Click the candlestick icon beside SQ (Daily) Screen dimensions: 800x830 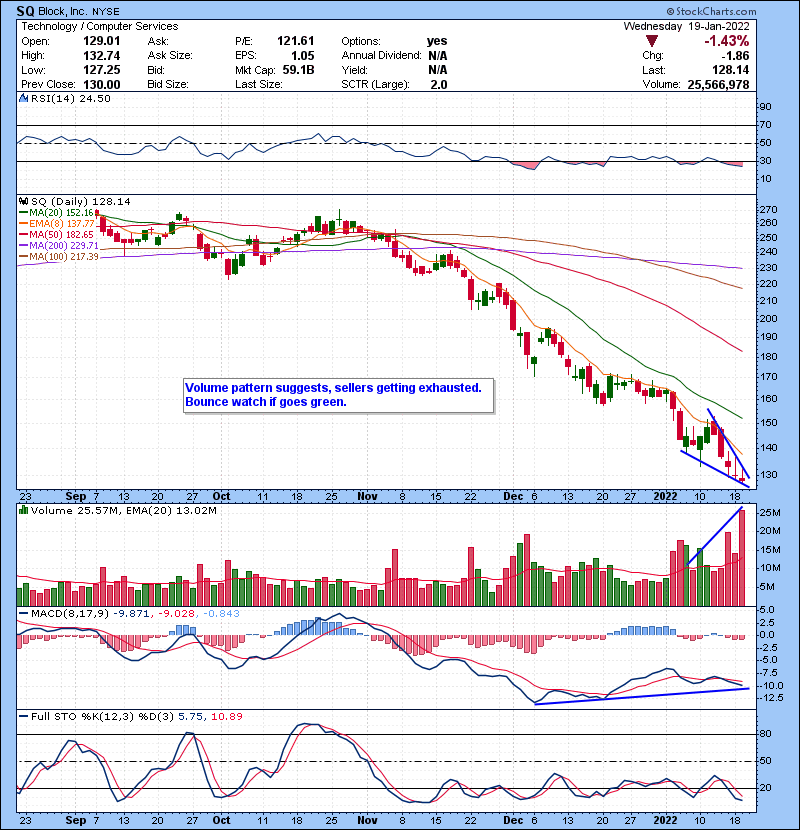coord(23,201)
